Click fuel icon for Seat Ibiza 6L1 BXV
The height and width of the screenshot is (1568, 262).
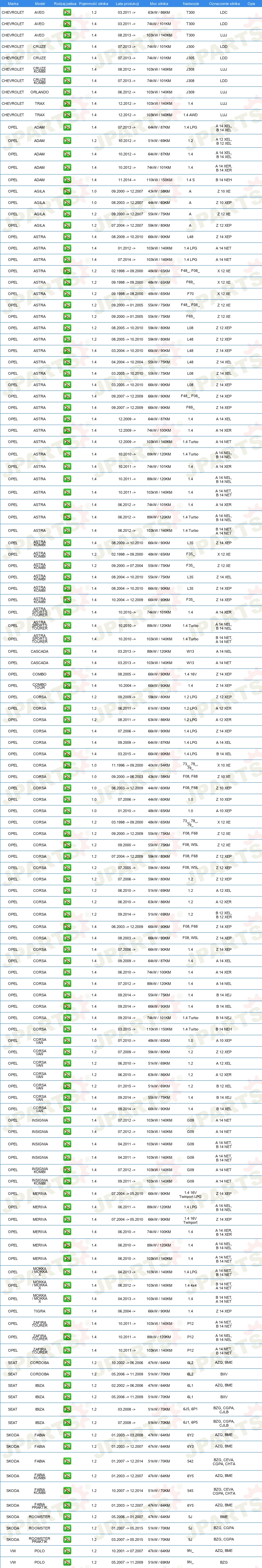click(x=67, y=1397)
